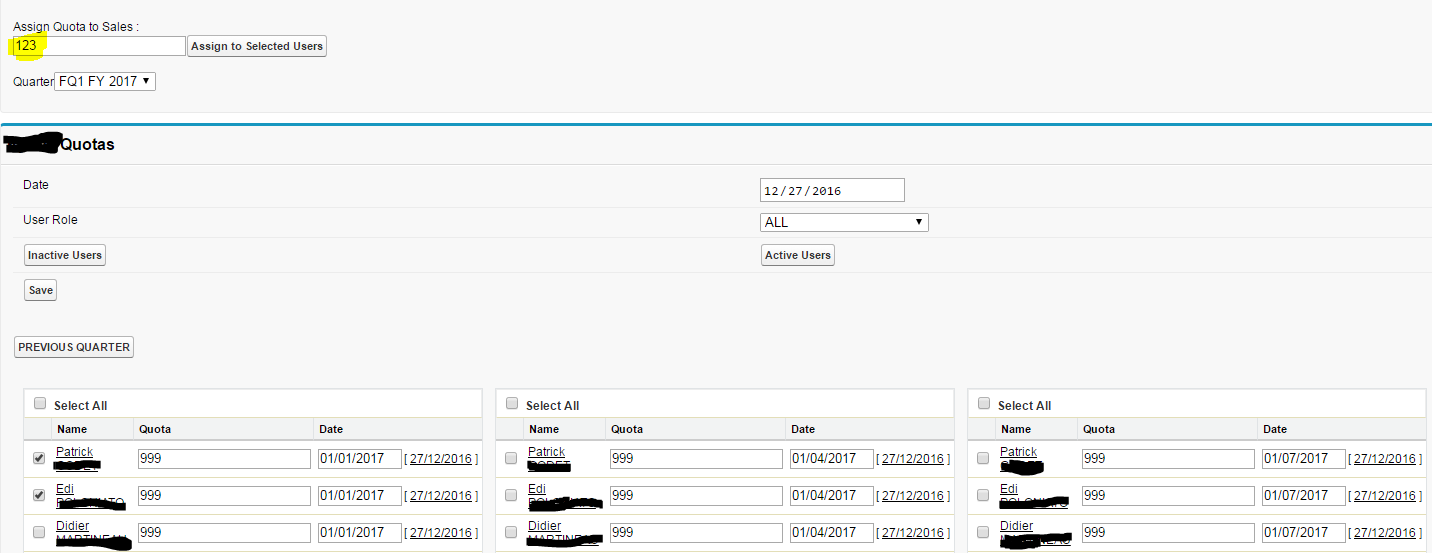Check Select All in the first table
The width and height of the screenshot is (1432, 553).
click(40, 404)
